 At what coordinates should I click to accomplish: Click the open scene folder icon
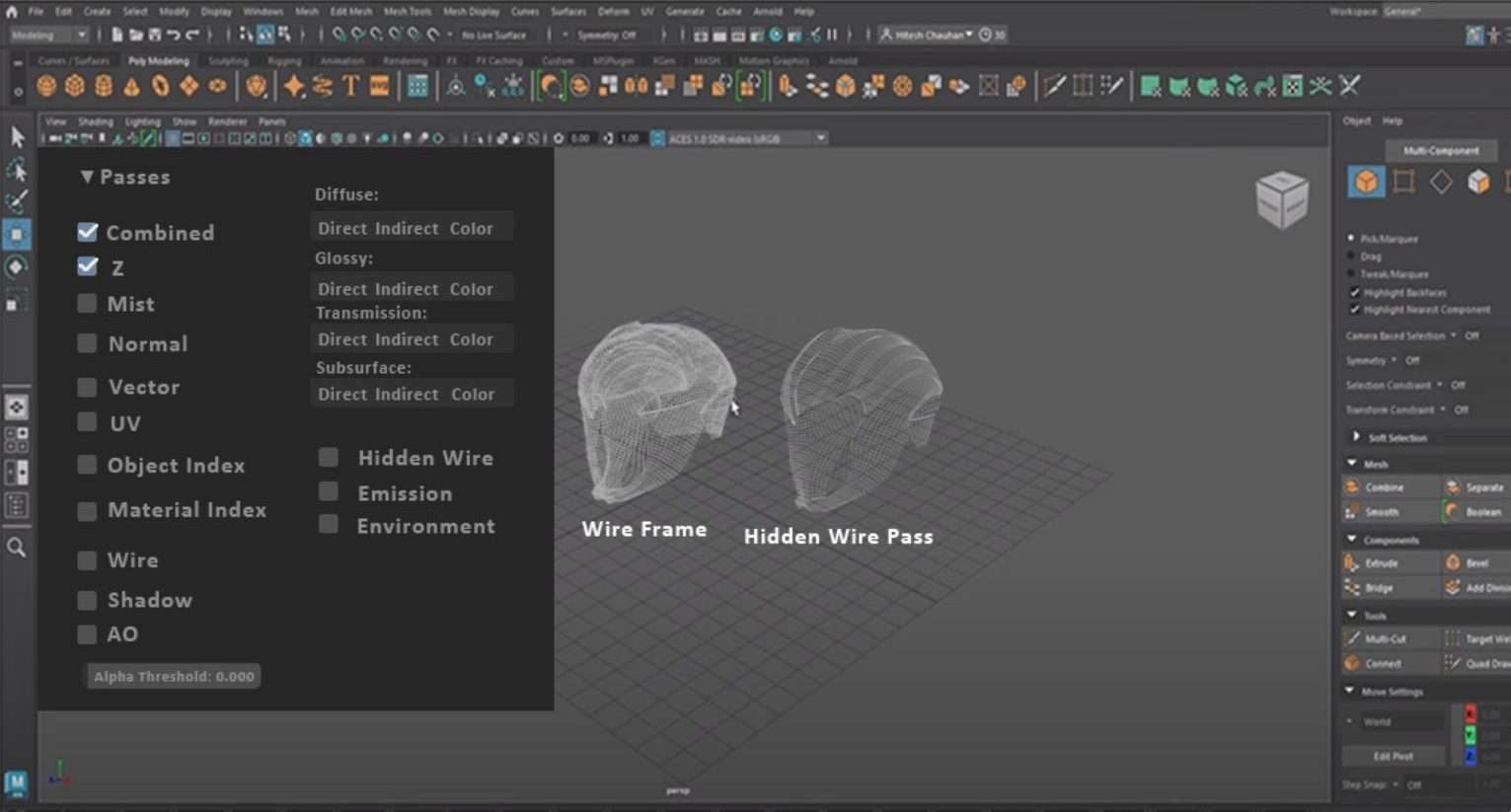(135, 35)
